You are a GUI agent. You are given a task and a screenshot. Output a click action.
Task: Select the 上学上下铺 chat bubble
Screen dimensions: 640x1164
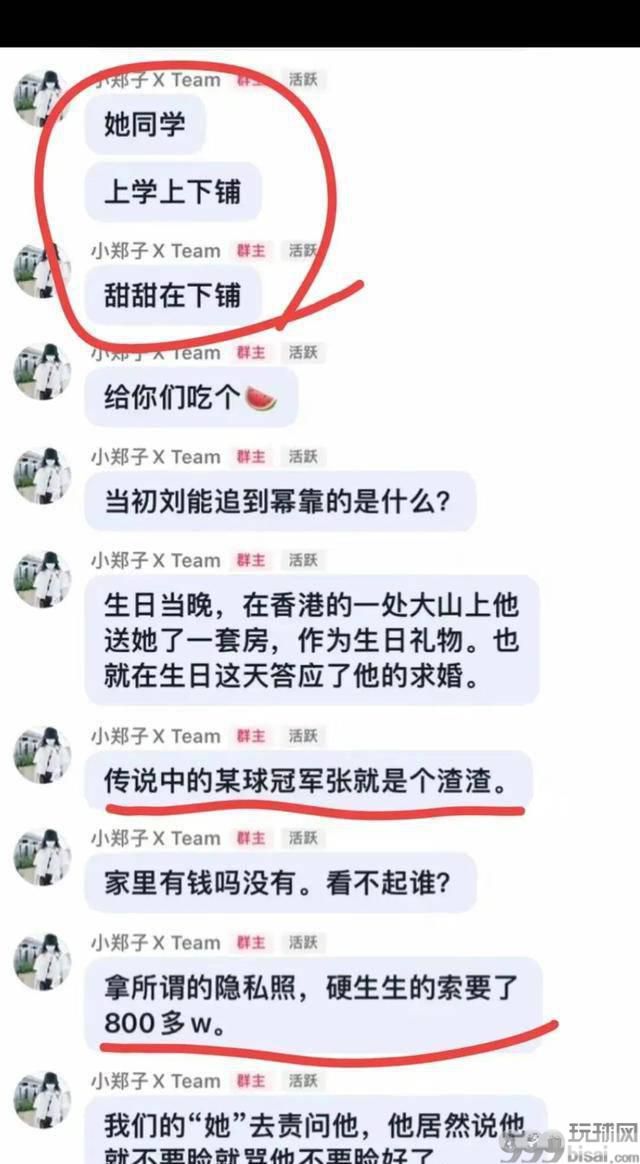click(173, 193)
